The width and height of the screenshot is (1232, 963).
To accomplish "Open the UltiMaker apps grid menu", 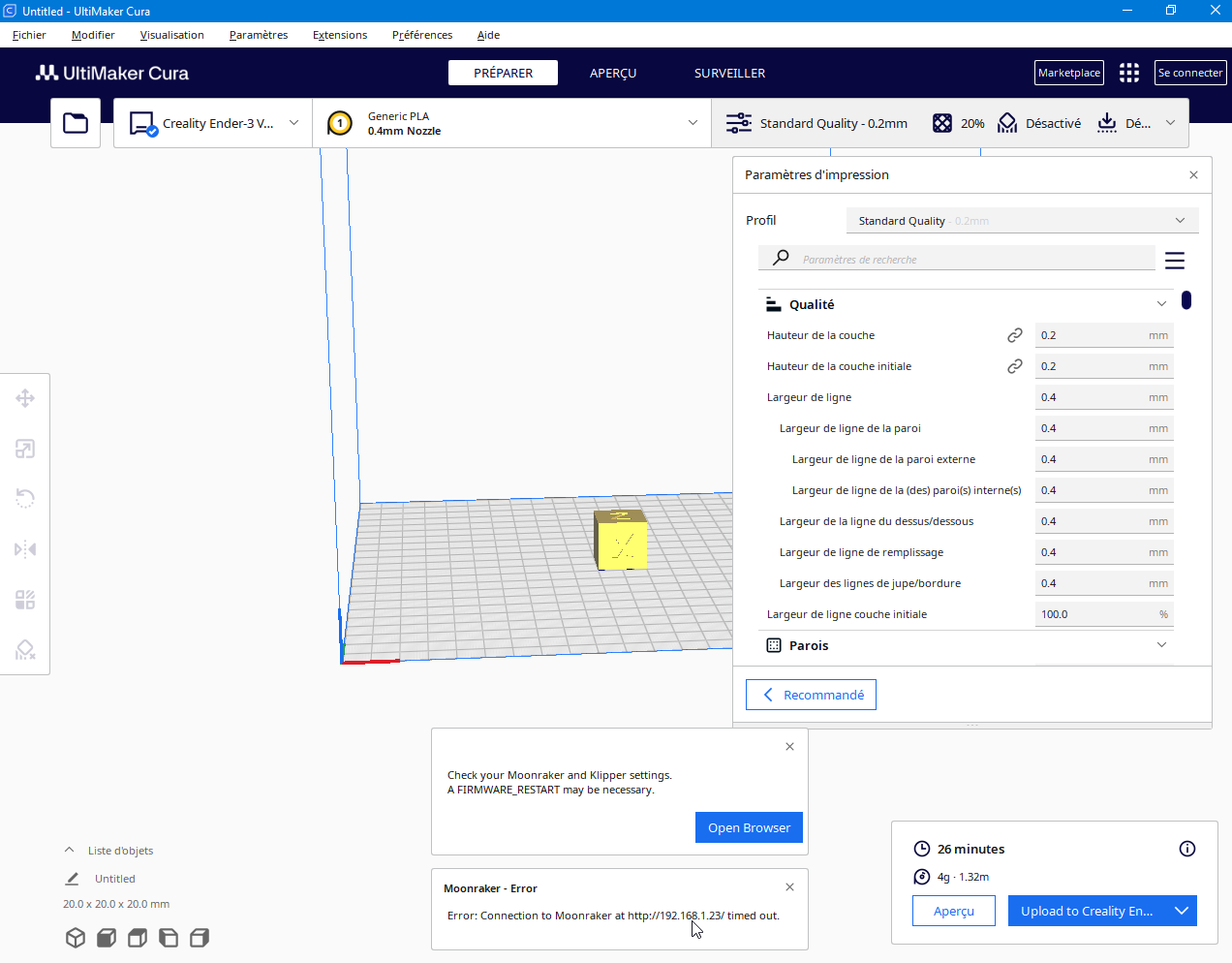I will pyautogui.click(x=1129, y=73).
